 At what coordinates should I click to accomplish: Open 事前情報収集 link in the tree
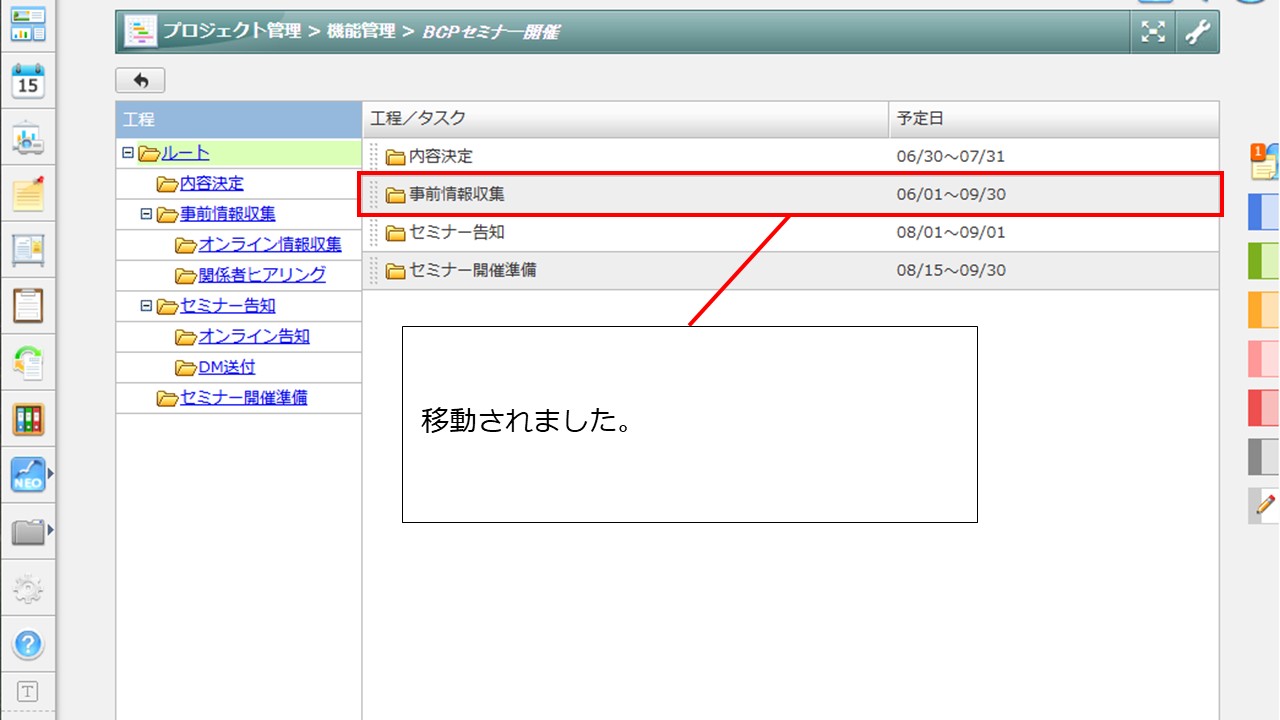coord(228,214)
